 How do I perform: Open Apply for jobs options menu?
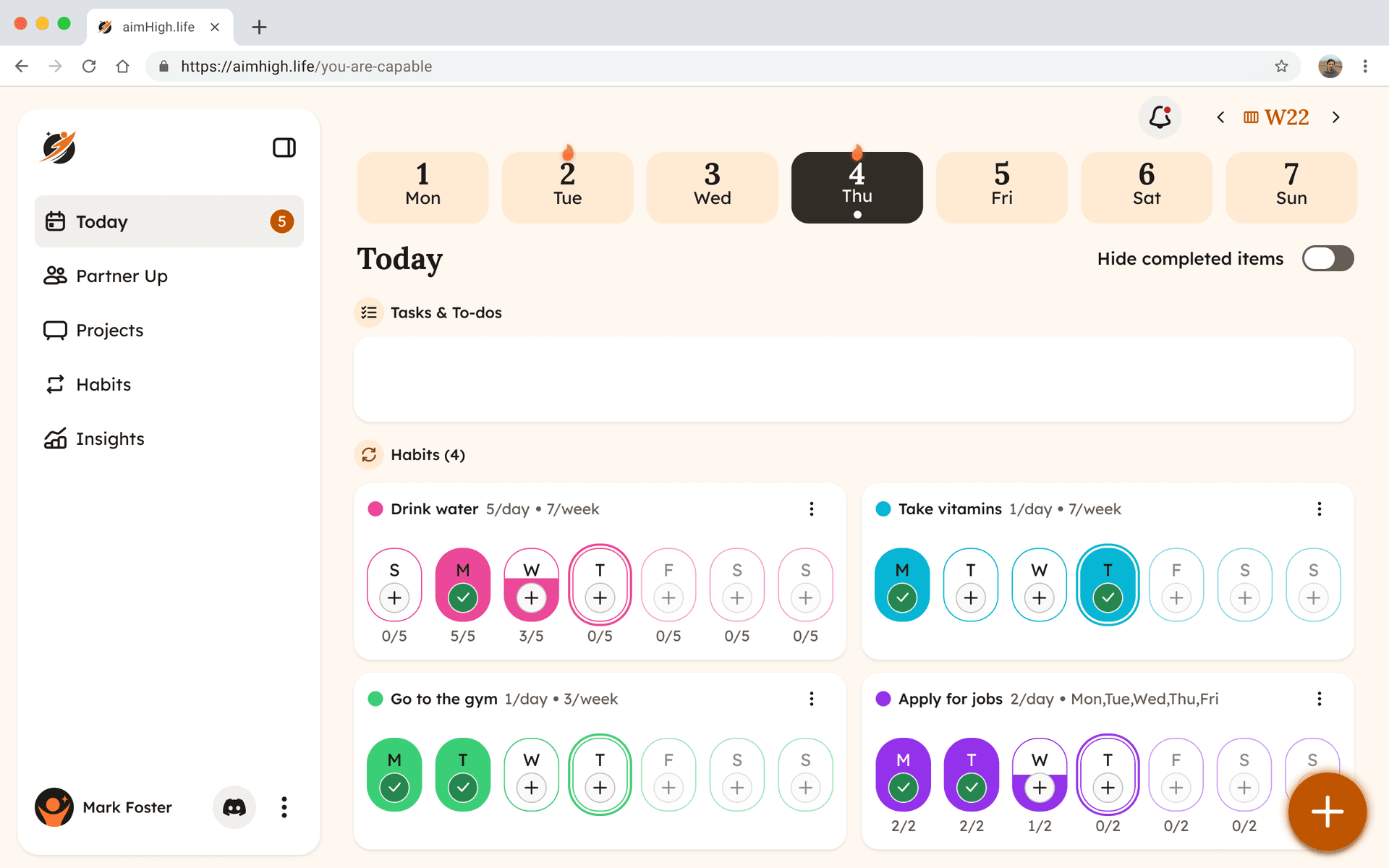pyautogui.click(x=1320, y=699)
